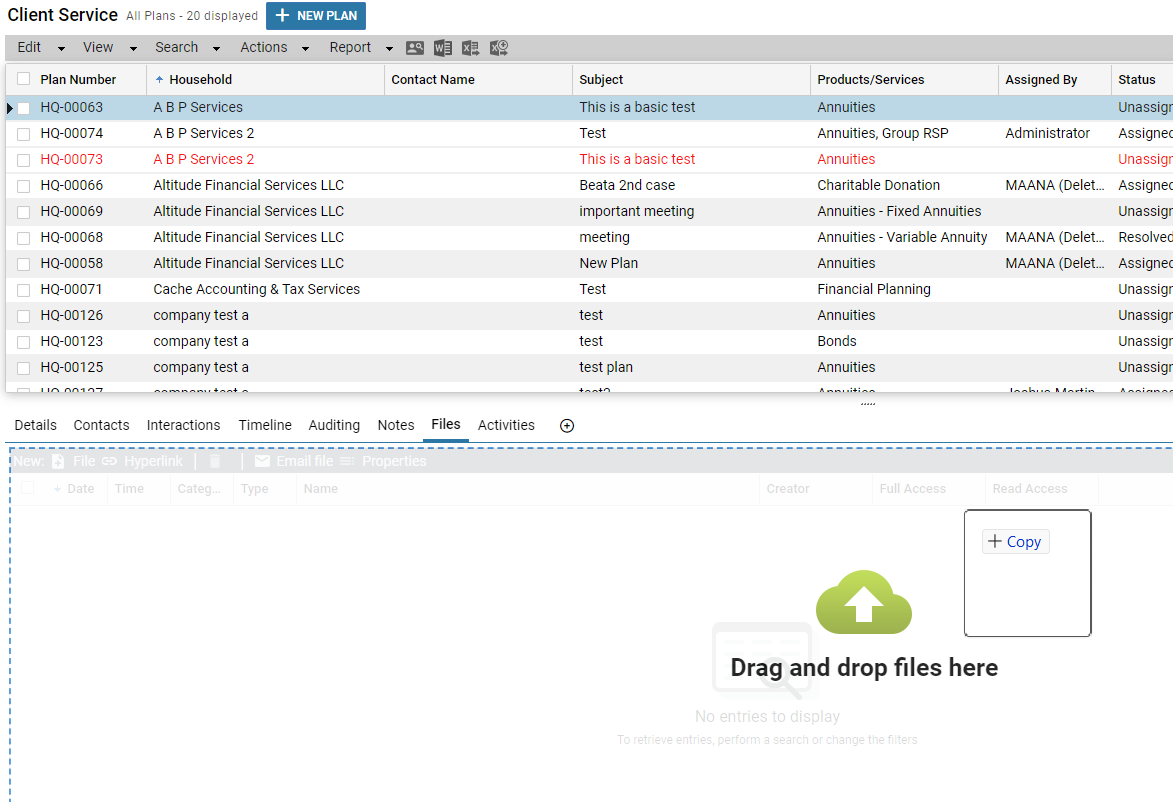Open the Interactions tab
The image size is (1173, 802).
click(x=183, y=425)
